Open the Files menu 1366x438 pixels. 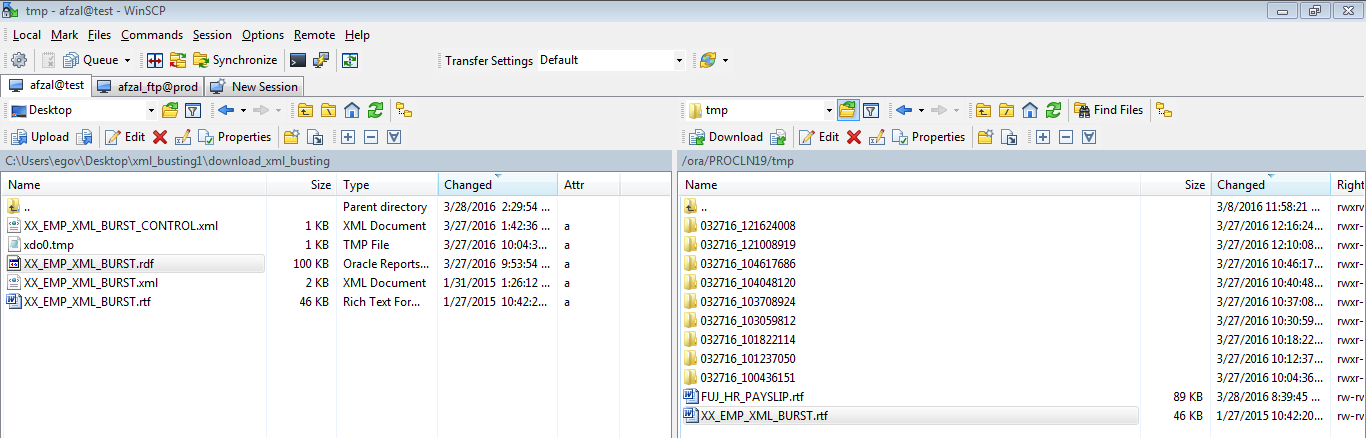point(99,35)
